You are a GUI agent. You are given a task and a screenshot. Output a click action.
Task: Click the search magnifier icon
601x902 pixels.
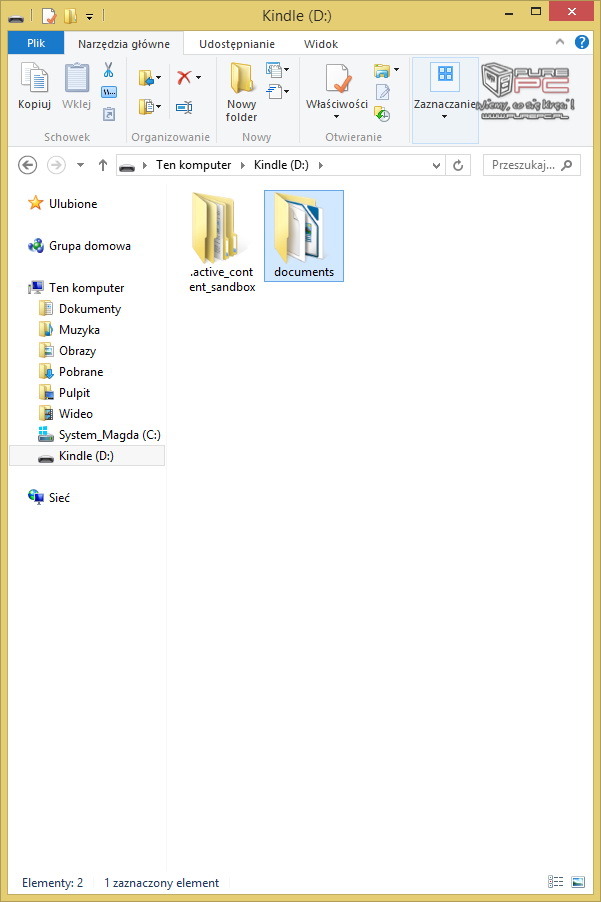566,165
